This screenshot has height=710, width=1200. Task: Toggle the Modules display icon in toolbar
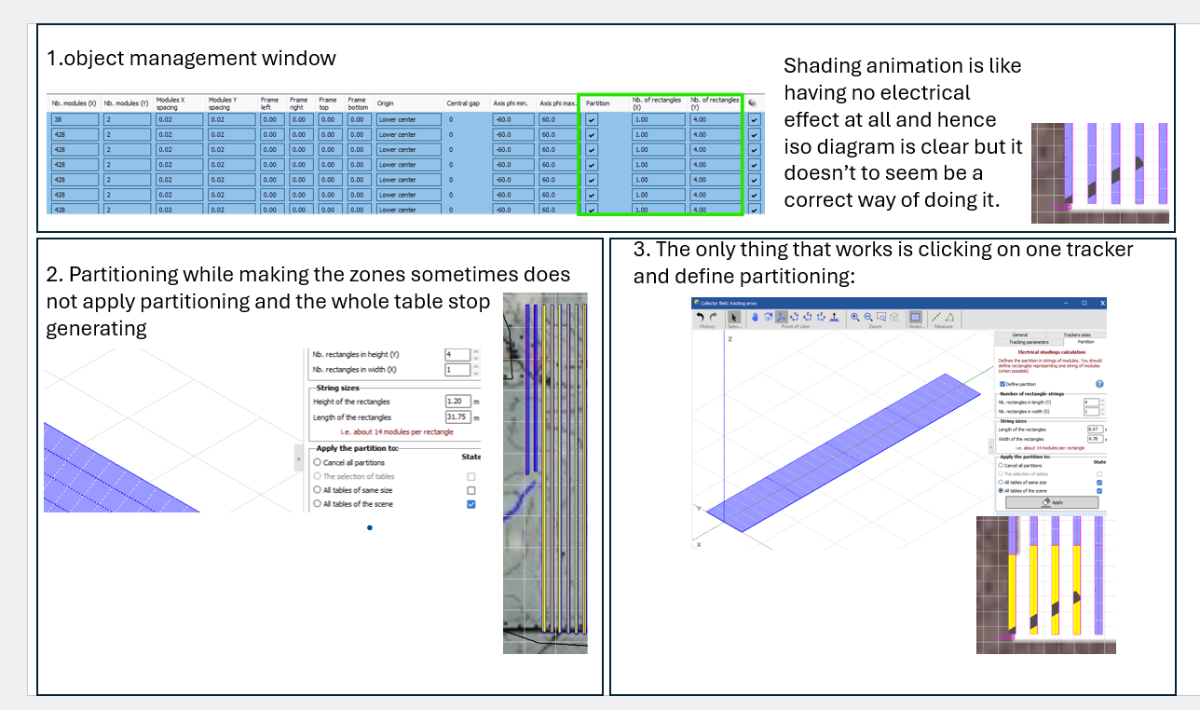coord(914,317)
